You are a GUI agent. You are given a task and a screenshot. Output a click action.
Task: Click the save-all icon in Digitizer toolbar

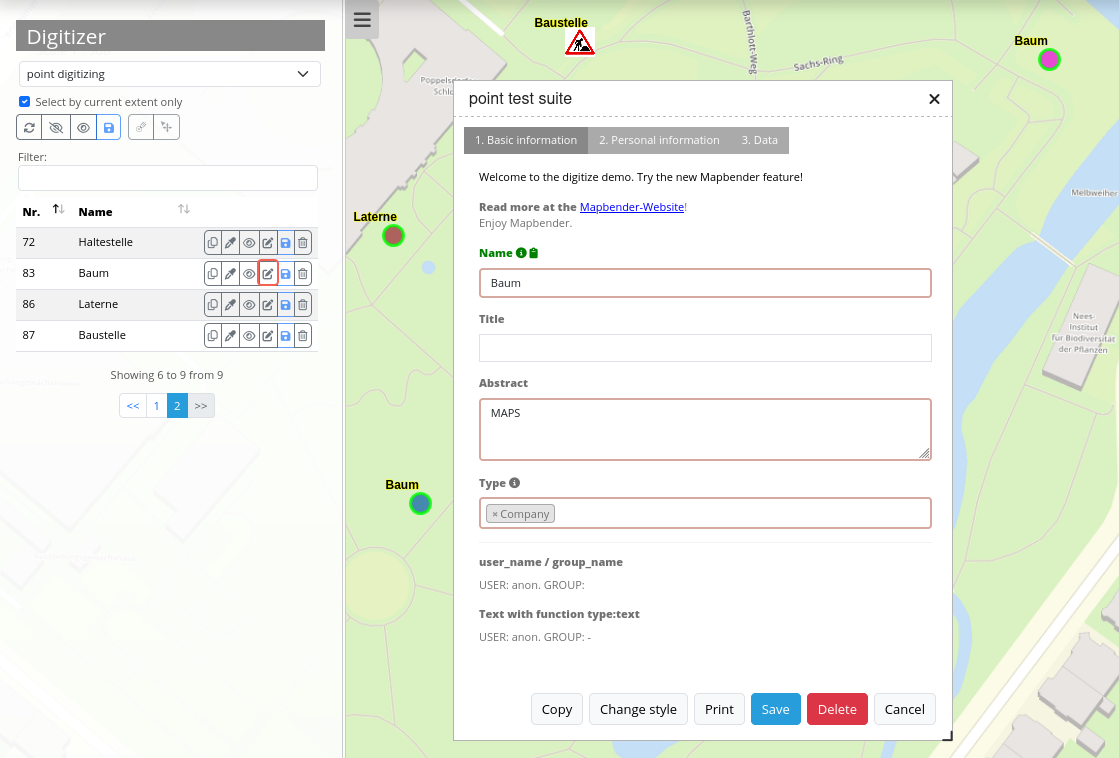109,127
